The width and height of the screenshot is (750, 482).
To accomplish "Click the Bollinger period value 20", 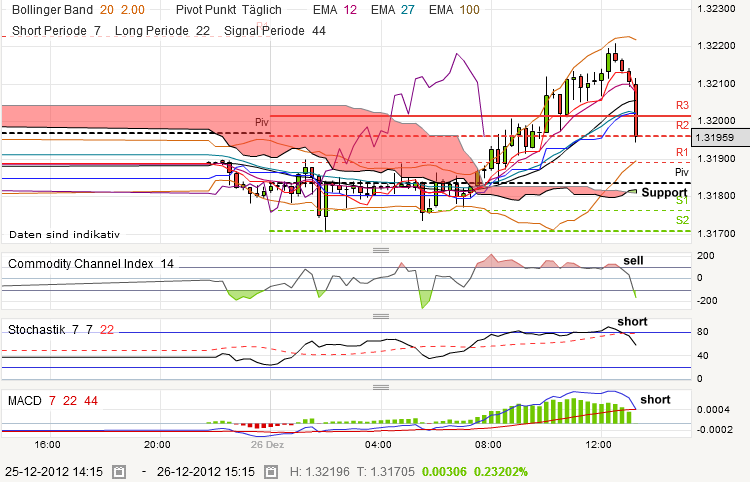I will 107,10.
